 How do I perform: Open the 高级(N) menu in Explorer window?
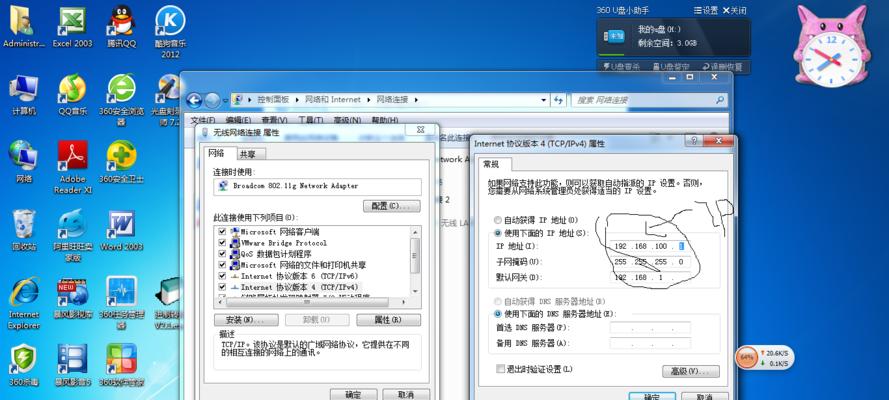tap(347, 120)
